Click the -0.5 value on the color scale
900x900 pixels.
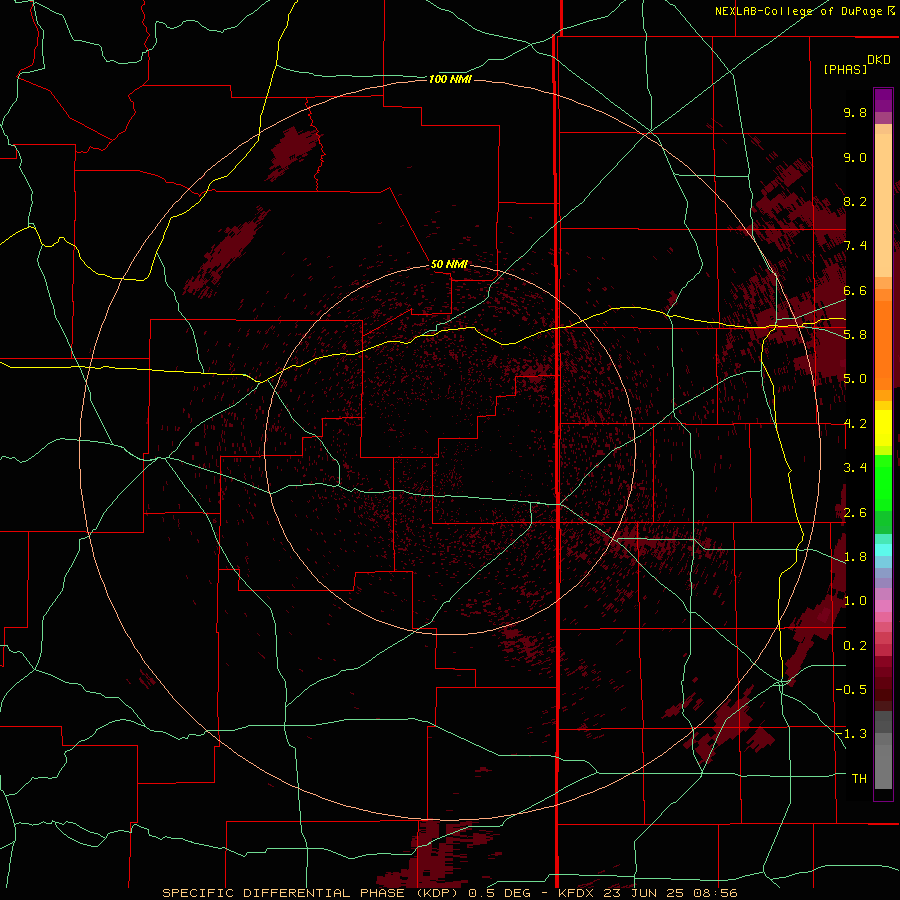tap(851, 690)
